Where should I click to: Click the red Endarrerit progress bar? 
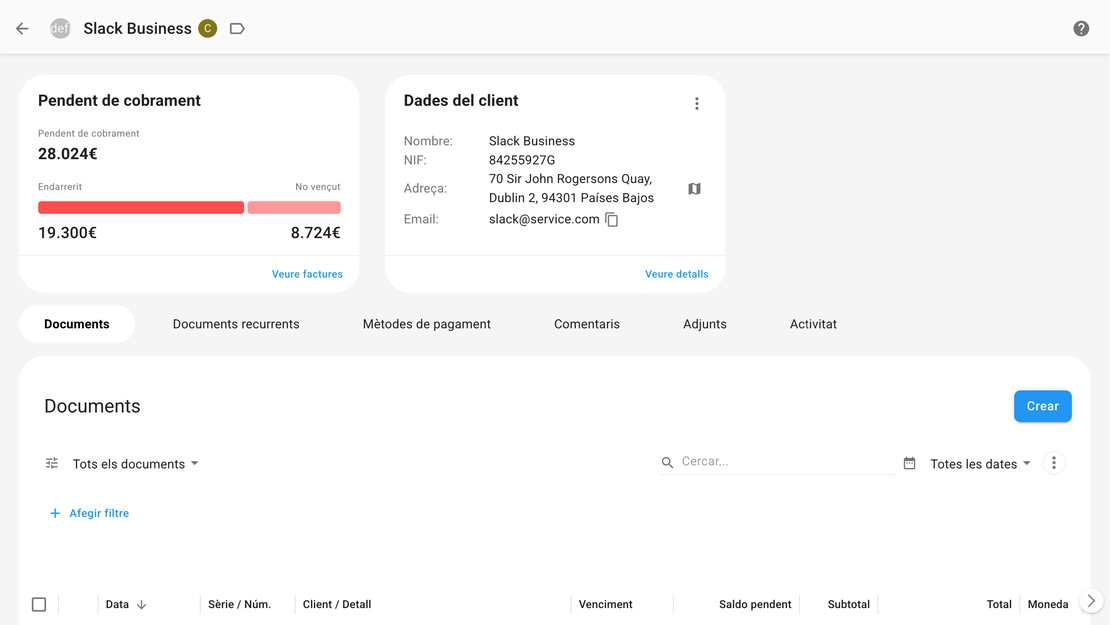(x=141, y=208)
